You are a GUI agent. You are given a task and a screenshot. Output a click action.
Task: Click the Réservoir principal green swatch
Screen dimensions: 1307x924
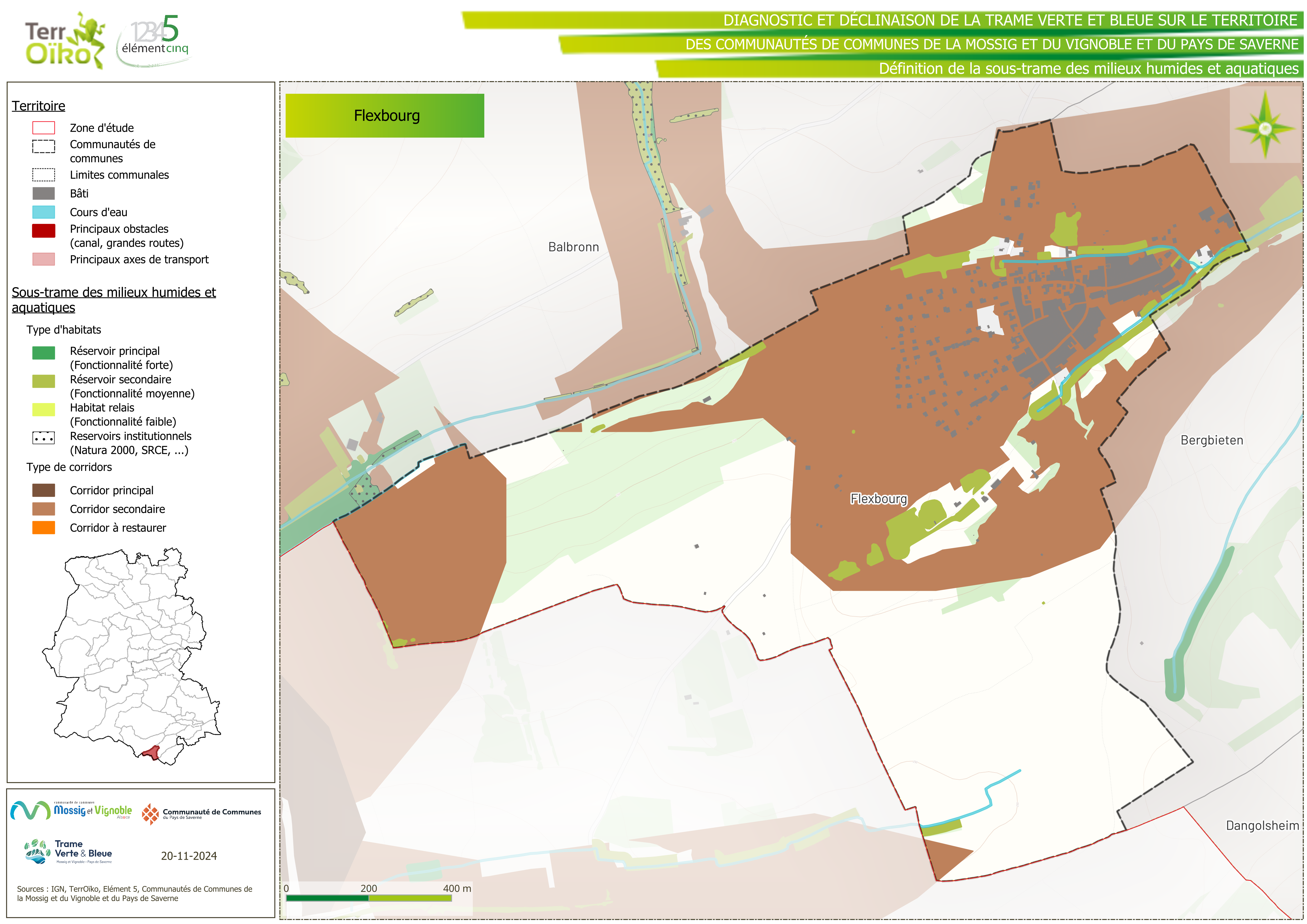(44, 353)
